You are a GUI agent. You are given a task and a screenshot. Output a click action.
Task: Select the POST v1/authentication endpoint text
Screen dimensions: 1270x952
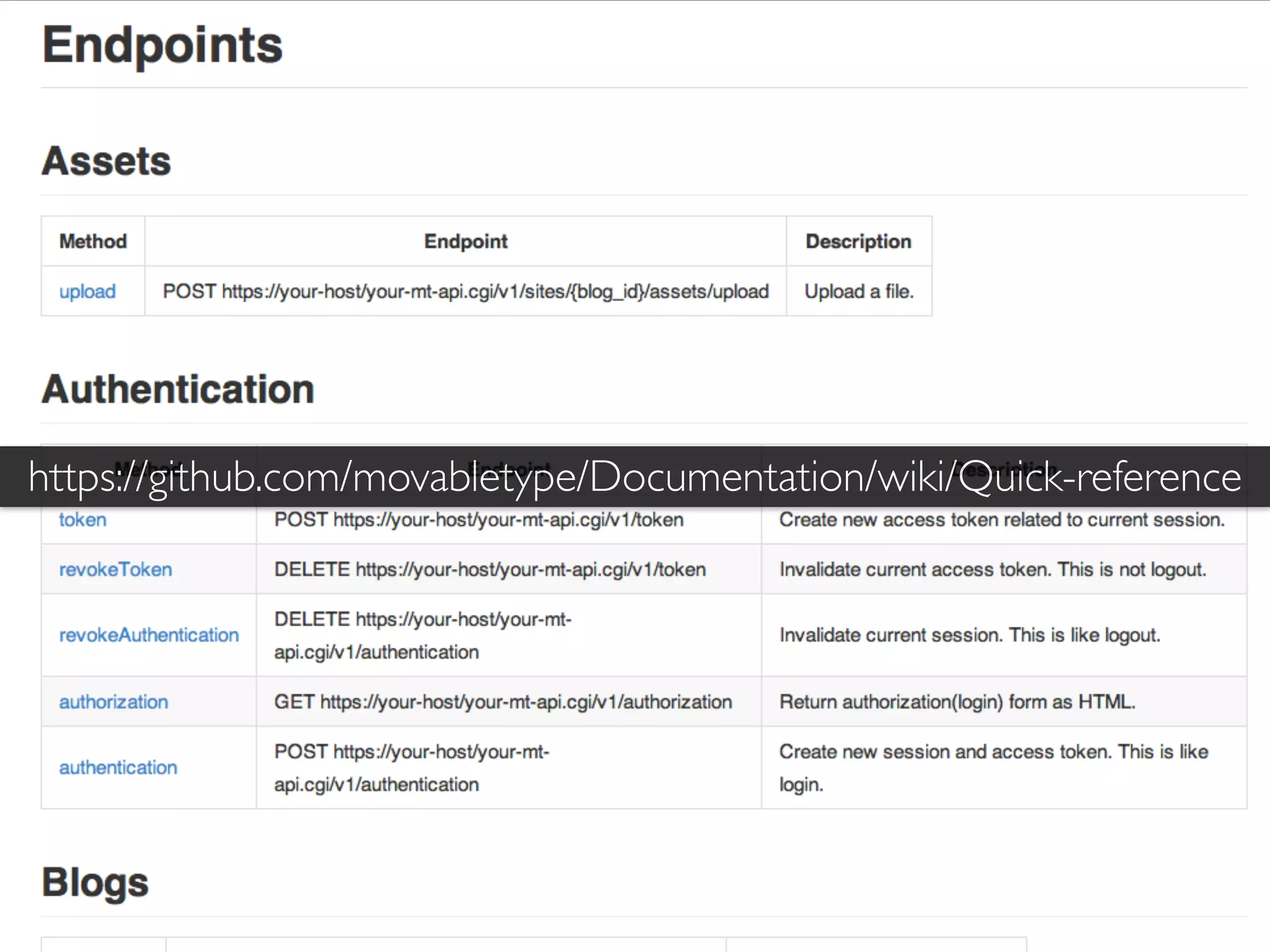[x=412, y=768]
